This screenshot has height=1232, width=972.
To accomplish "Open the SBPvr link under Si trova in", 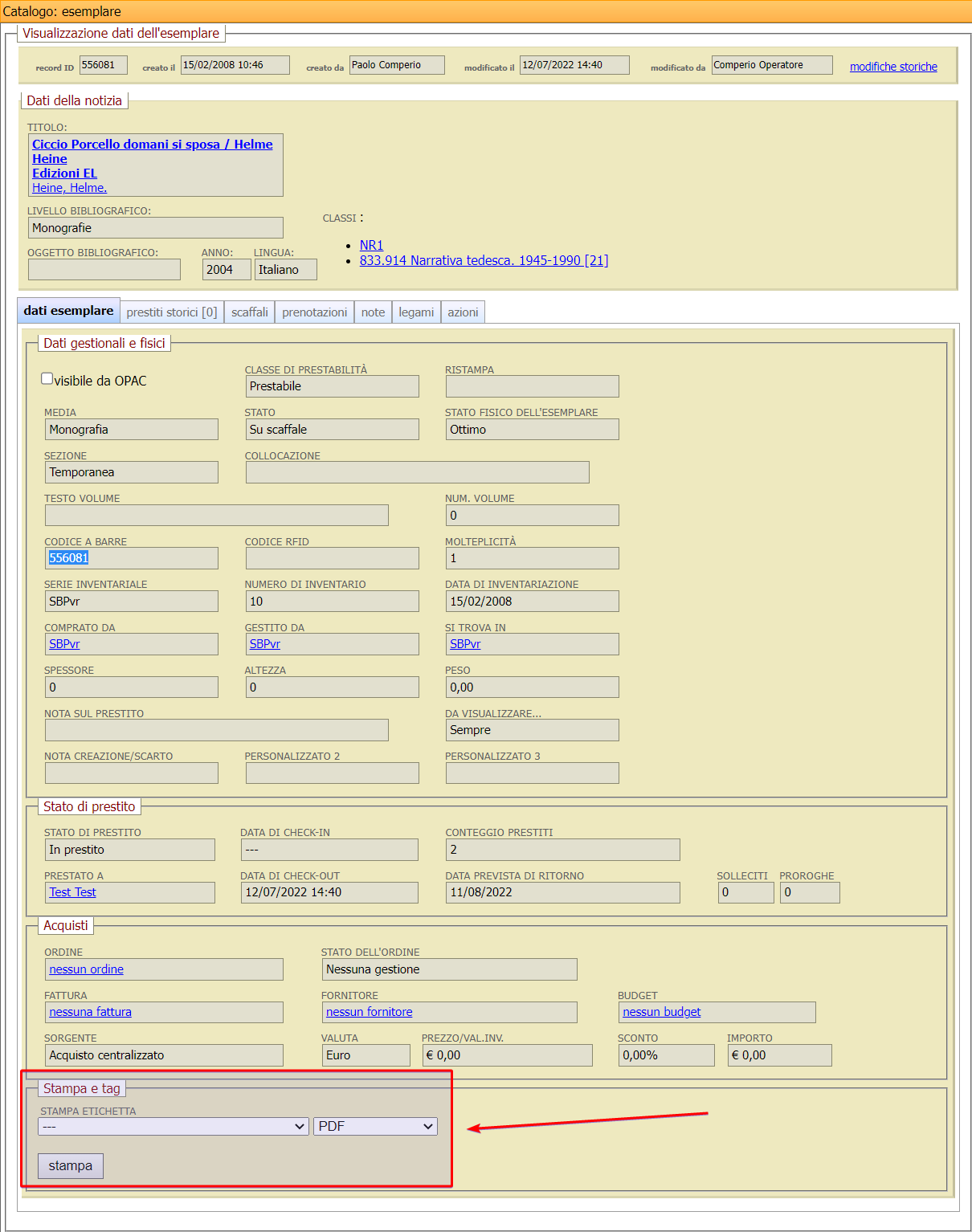I will click(x=465, y=644).
